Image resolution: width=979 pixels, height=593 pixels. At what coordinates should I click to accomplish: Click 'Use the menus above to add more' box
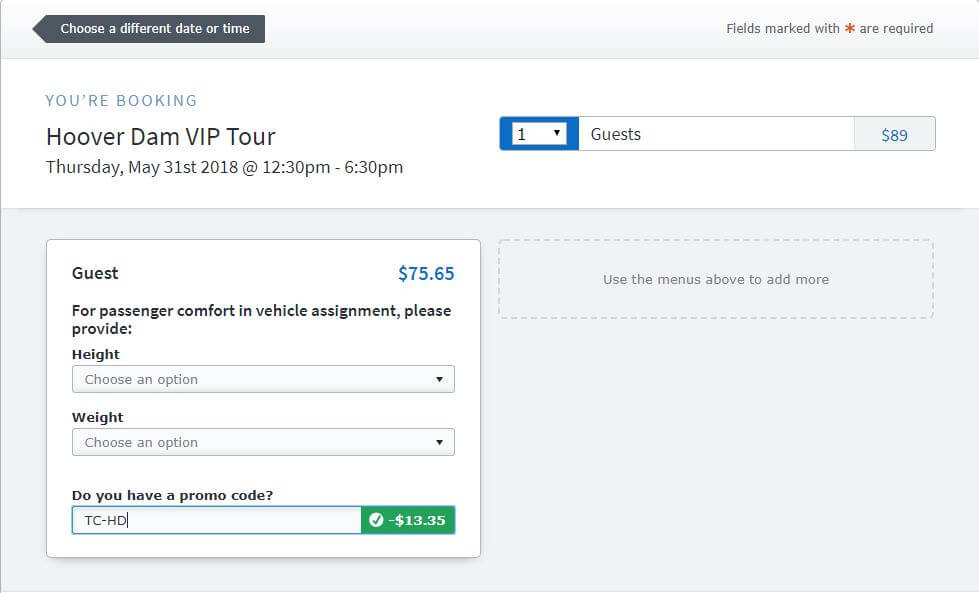(x=716, y=279)
